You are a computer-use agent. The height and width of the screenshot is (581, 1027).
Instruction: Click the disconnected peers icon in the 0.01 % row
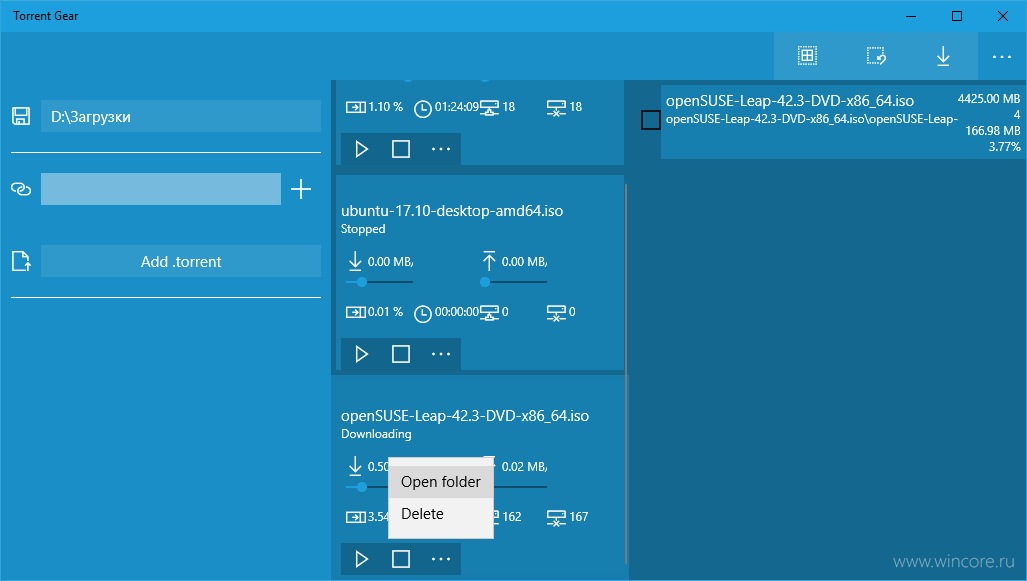point(556,312)
